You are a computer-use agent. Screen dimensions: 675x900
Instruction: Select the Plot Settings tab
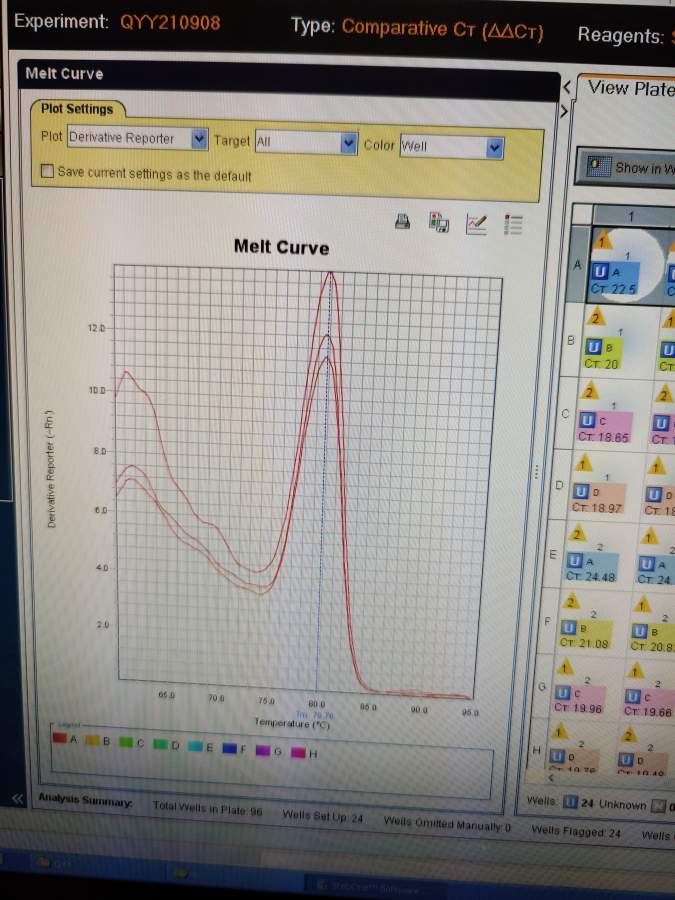[x=77, y=108]
